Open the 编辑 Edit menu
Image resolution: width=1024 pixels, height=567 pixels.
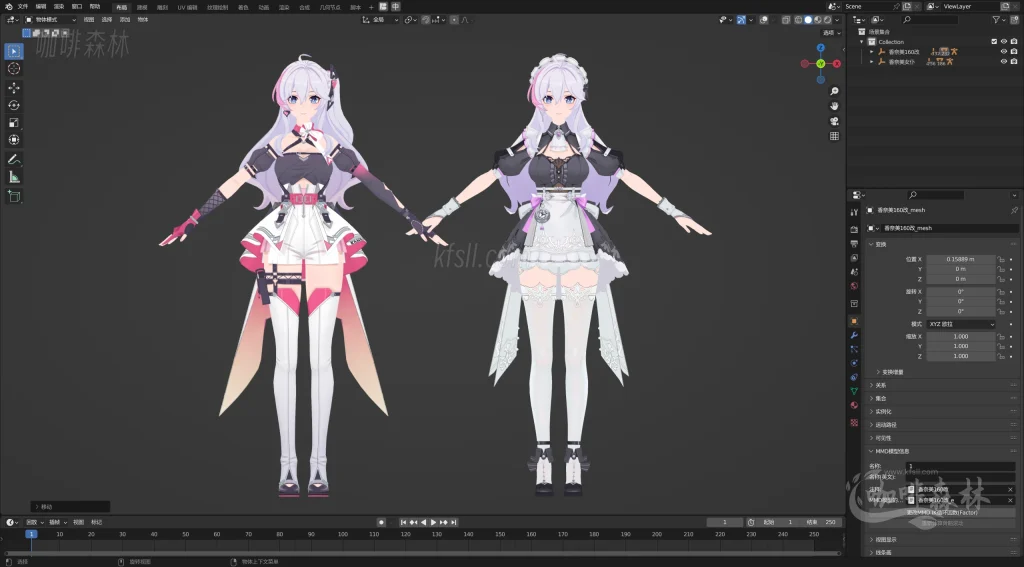(41, 7)
